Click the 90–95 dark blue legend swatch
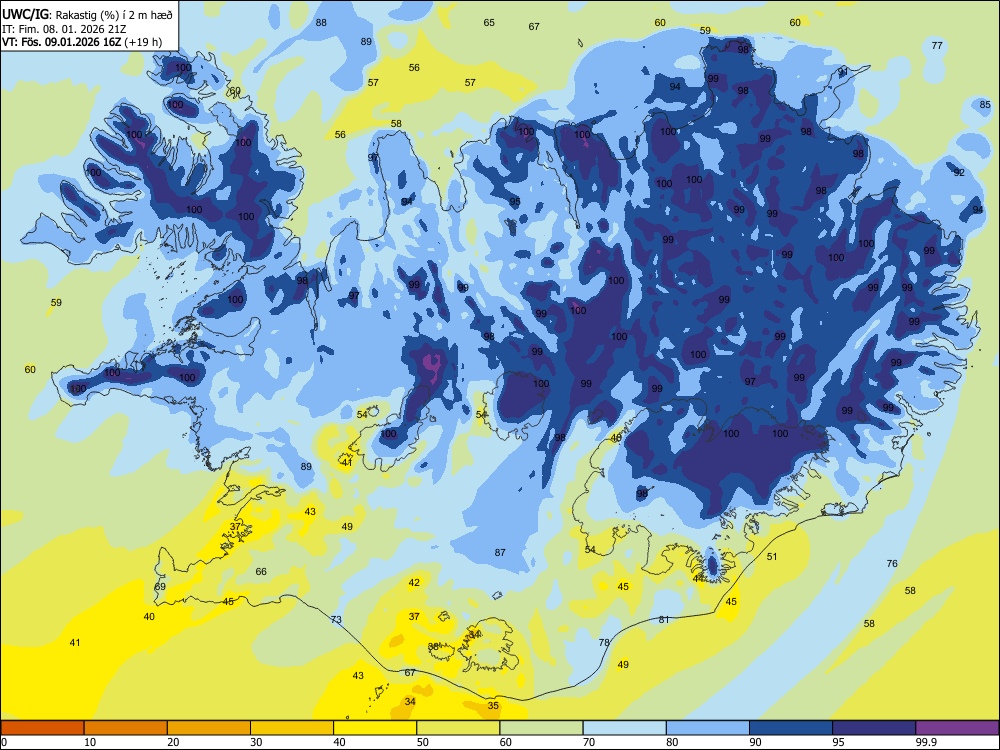Viewport: 1000px width, 750px height. click(791, 728)
